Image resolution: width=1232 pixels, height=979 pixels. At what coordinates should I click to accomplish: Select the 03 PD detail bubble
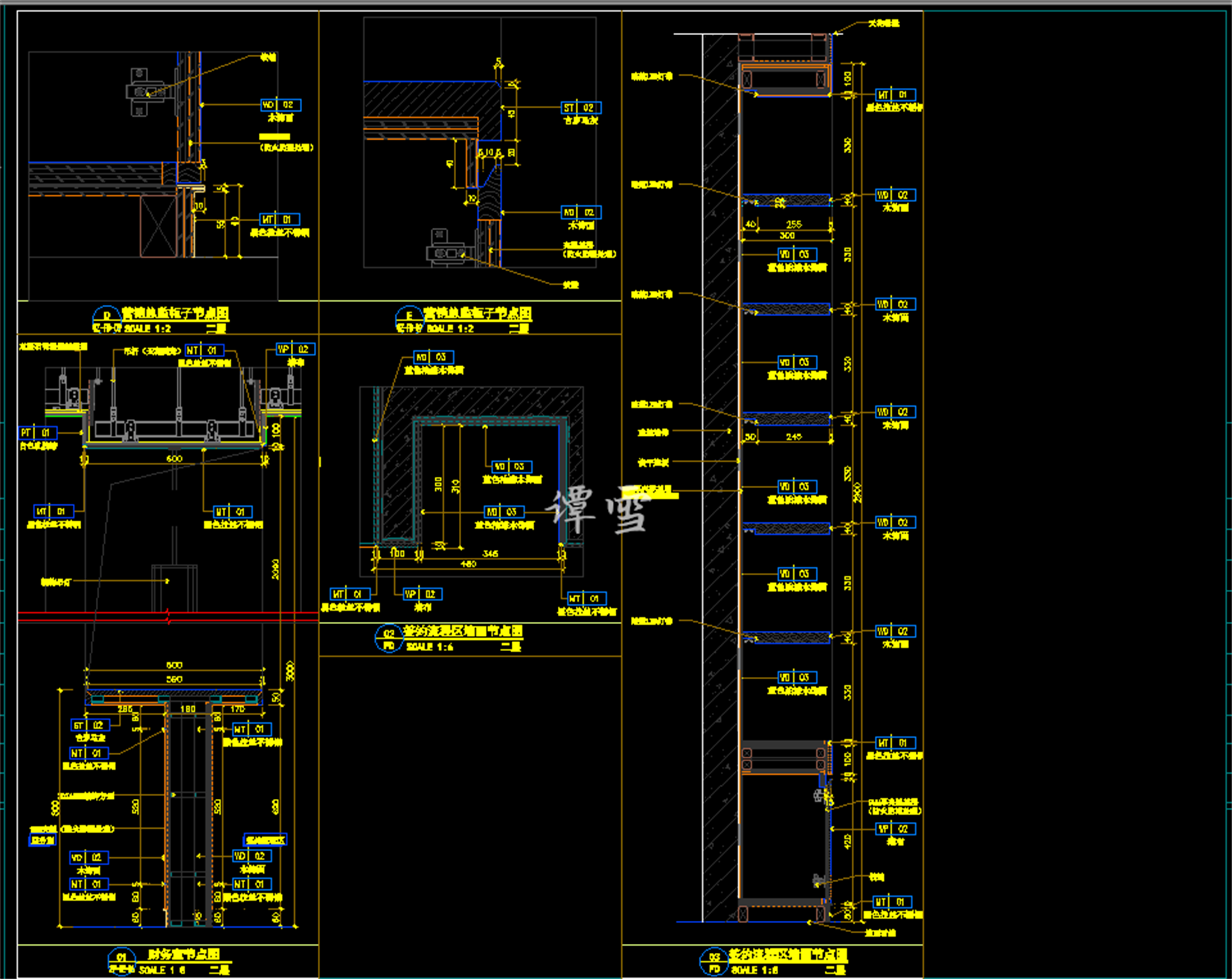(x=714, y=963)
